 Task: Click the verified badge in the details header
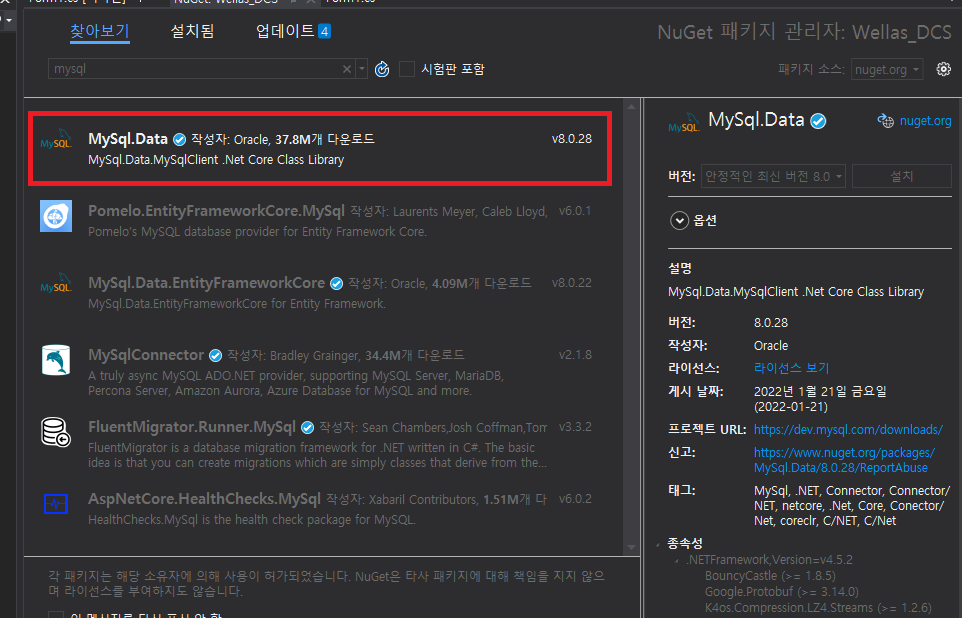click(x=818, y=121)
